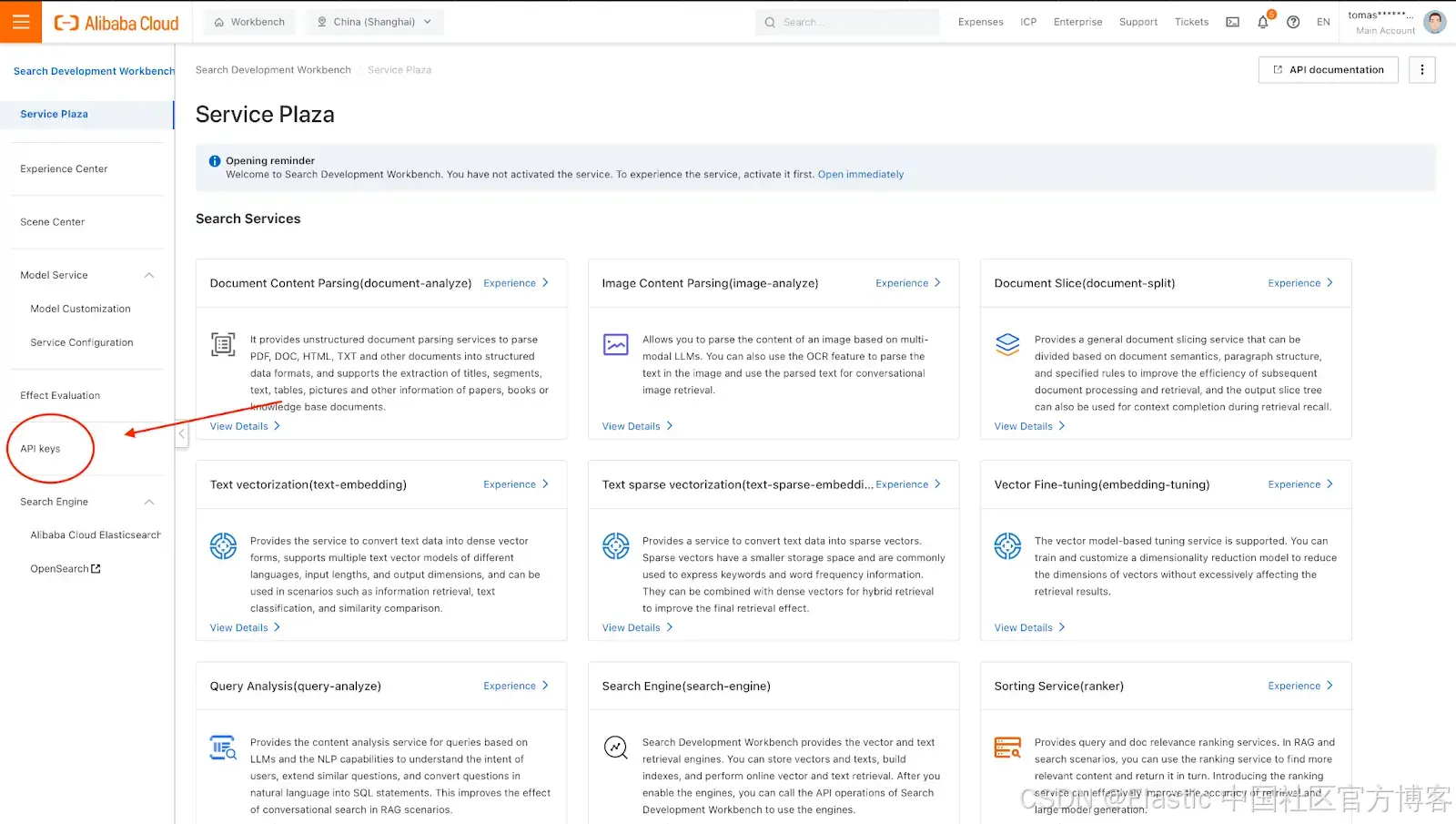
Task: Open the China (Shanghai) region dropdown
Action: [375, 22]
